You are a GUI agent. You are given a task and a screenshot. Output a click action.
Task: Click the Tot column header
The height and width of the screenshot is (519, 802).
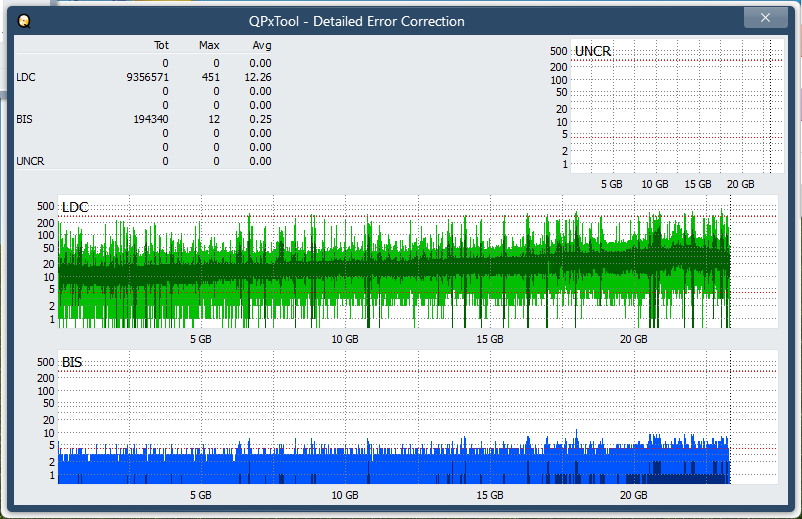(x=161, y=45)
